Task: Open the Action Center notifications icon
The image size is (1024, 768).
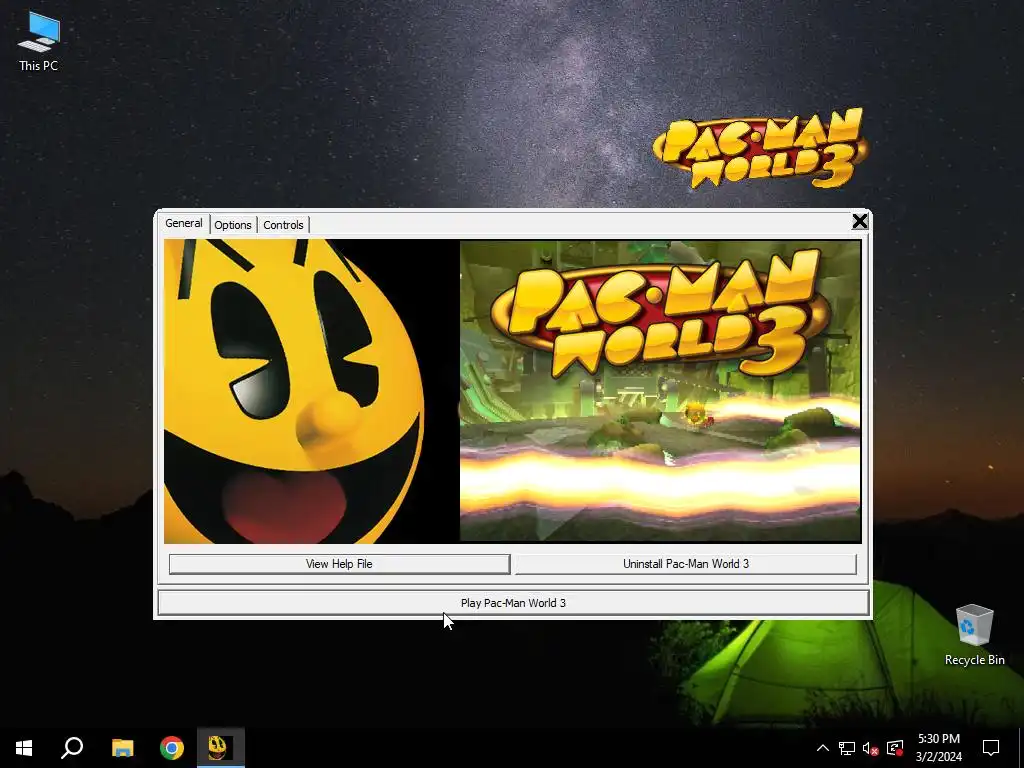Action: pyautogui.click(x=991, y=748)
